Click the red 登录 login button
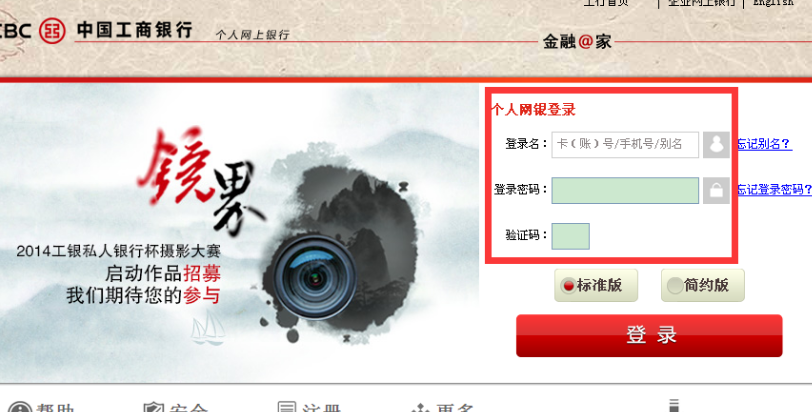Image resolution: width=812 pixels, height=412 pixels. pyautogui.click(x=649, y=335)
